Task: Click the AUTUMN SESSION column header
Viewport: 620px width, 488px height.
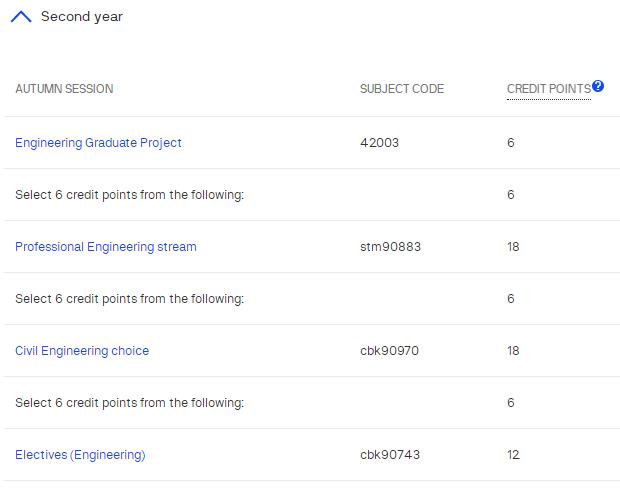Action: point(64,89)
